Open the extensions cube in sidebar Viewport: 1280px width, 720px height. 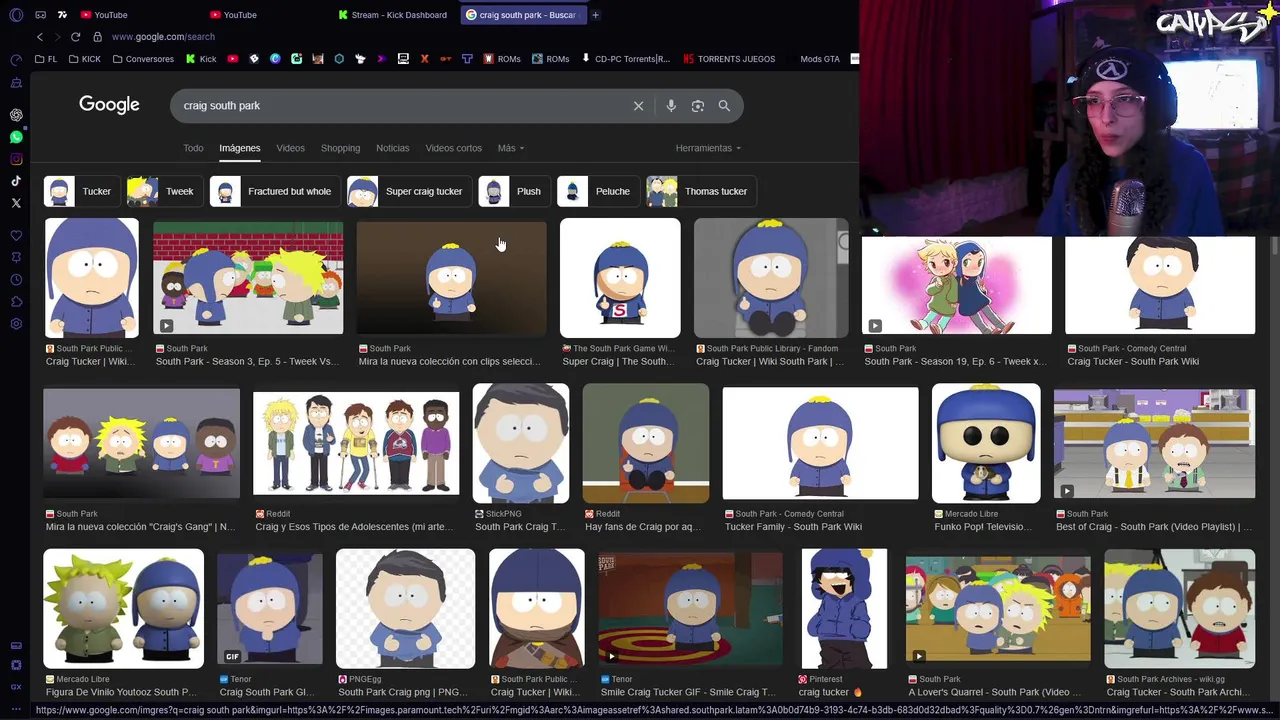coord(16,302)
